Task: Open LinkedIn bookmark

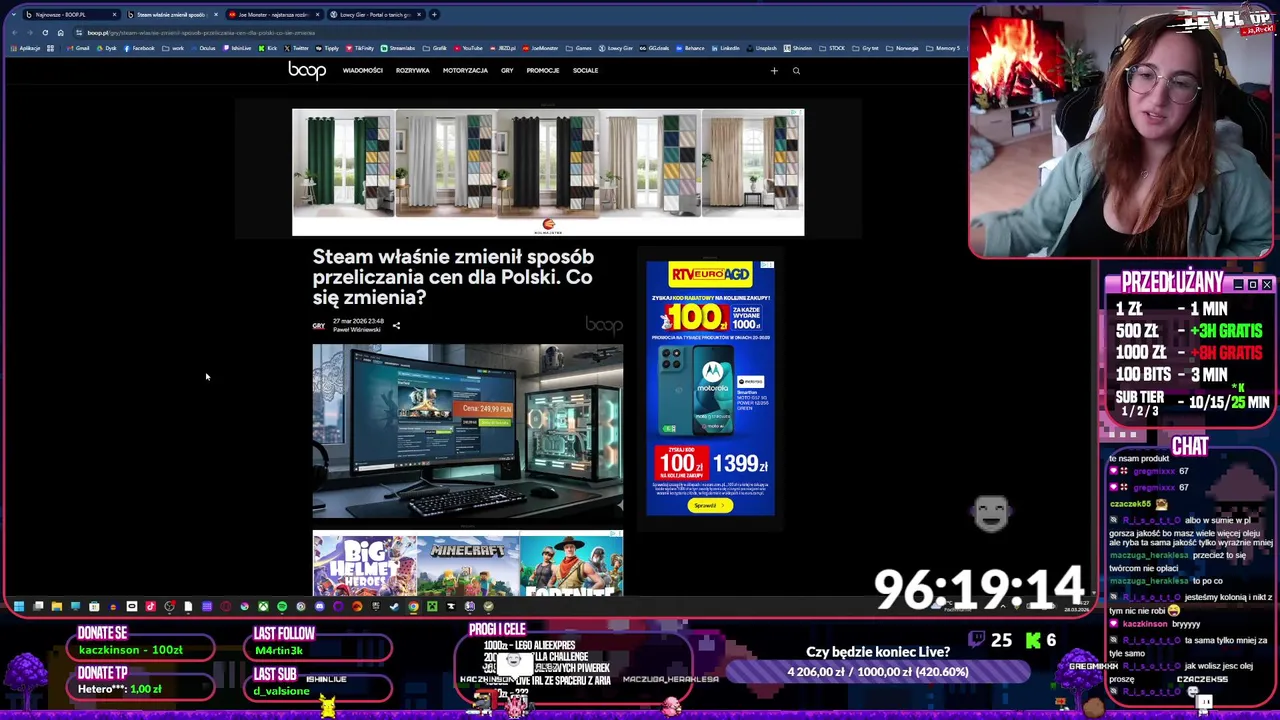Action: coord(726,48)
